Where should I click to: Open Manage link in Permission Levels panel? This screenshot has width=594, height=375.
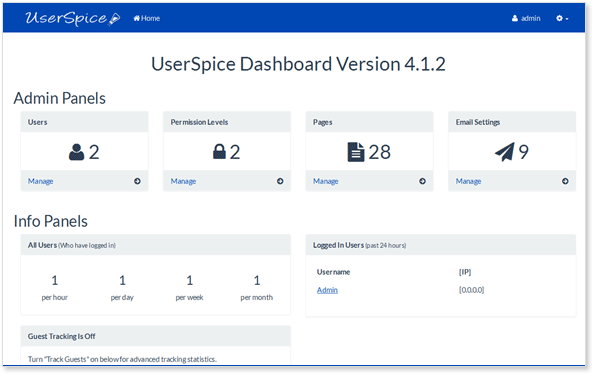(x=183, y=181)
